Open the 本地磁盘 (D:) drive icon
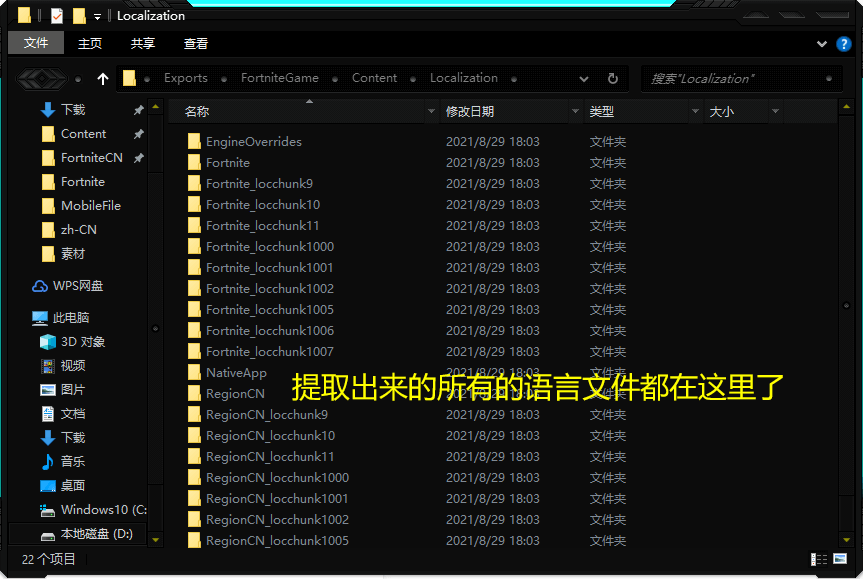The height and width of the screenshot is (579, 863). pos(48,536)
